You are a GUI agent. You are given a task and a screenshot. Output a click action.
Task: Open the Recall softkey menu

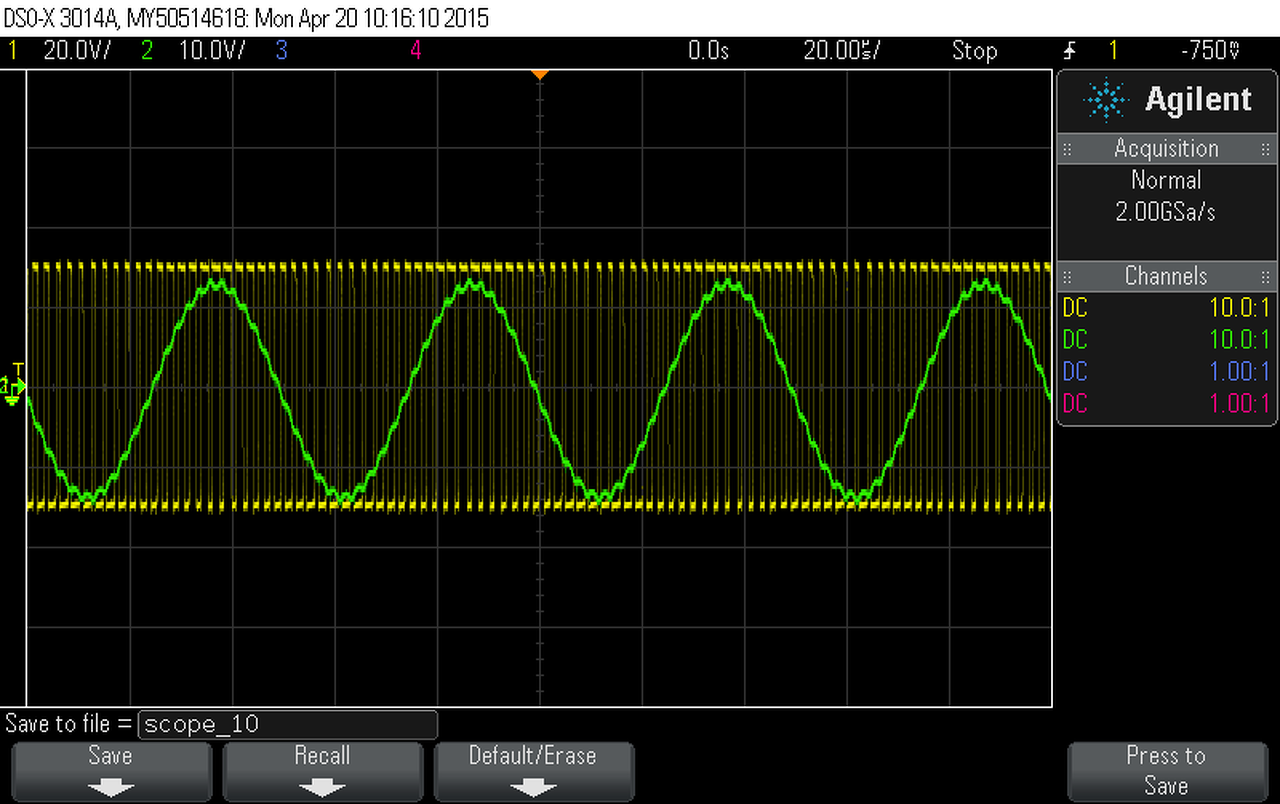pyautogui.click(x=322, y=771)
